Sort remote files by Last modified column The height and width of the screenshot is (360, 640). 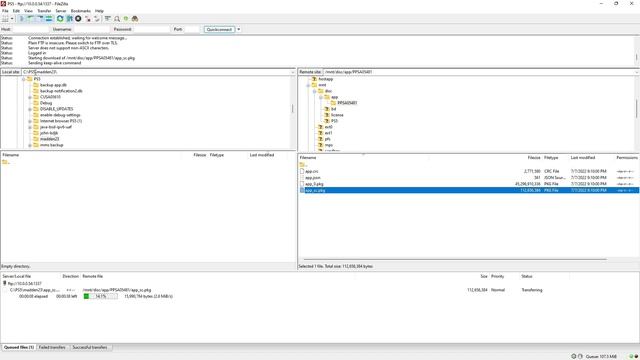click(x=582, y=158)
